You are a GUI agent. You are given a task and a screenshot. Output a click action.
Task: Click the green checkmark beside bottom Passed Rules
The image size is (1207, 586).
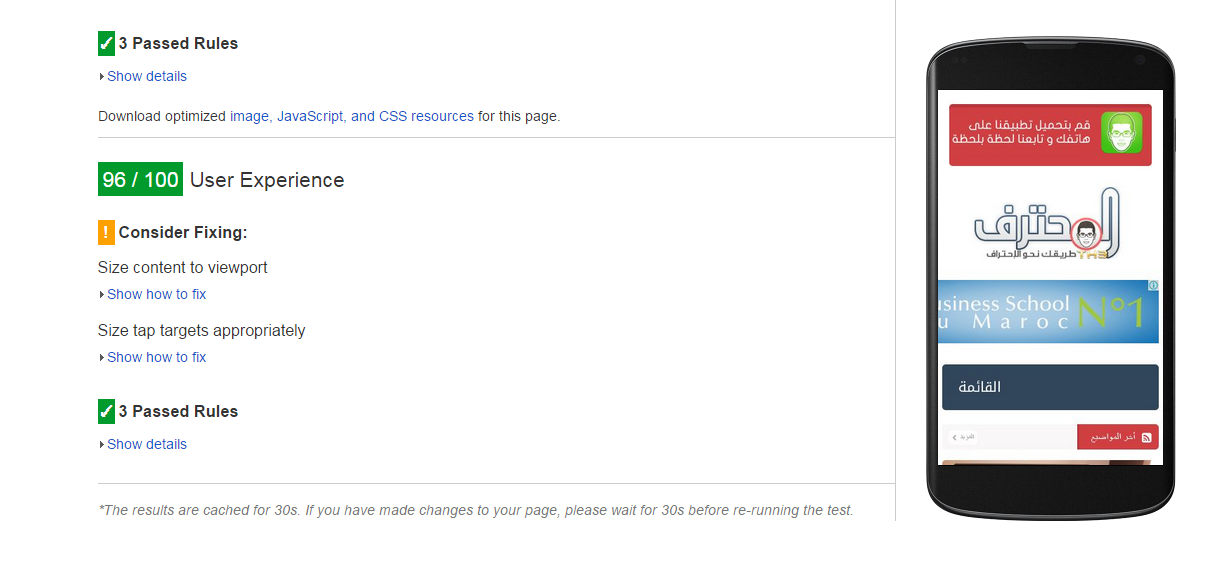(x=106, y=411)
